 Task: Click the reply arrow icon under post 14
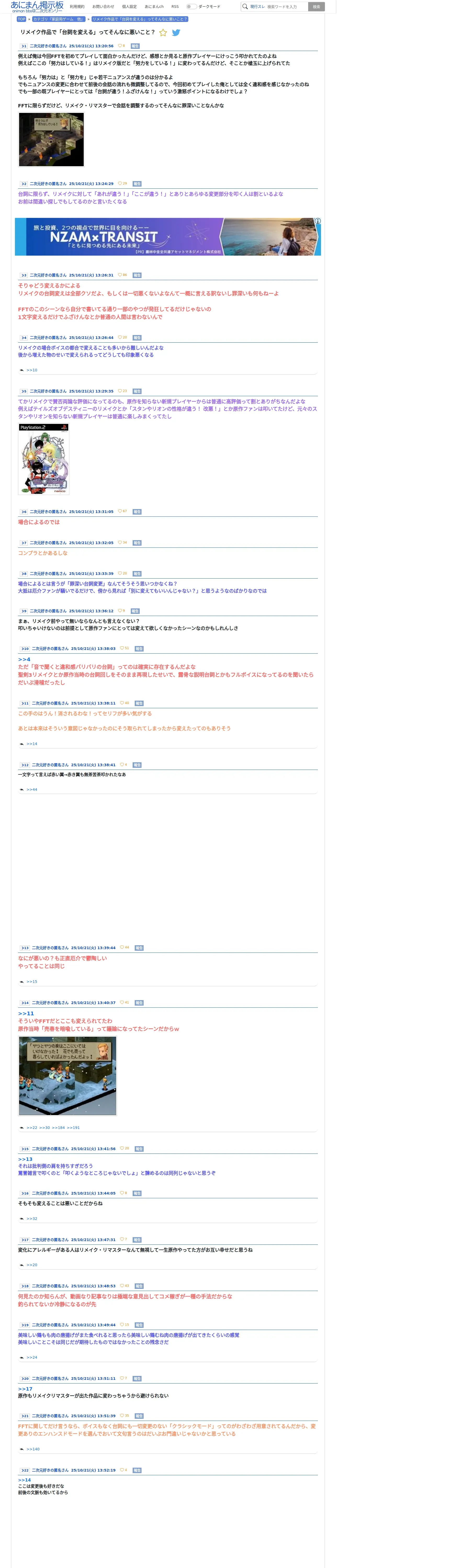pos(22,1128)
